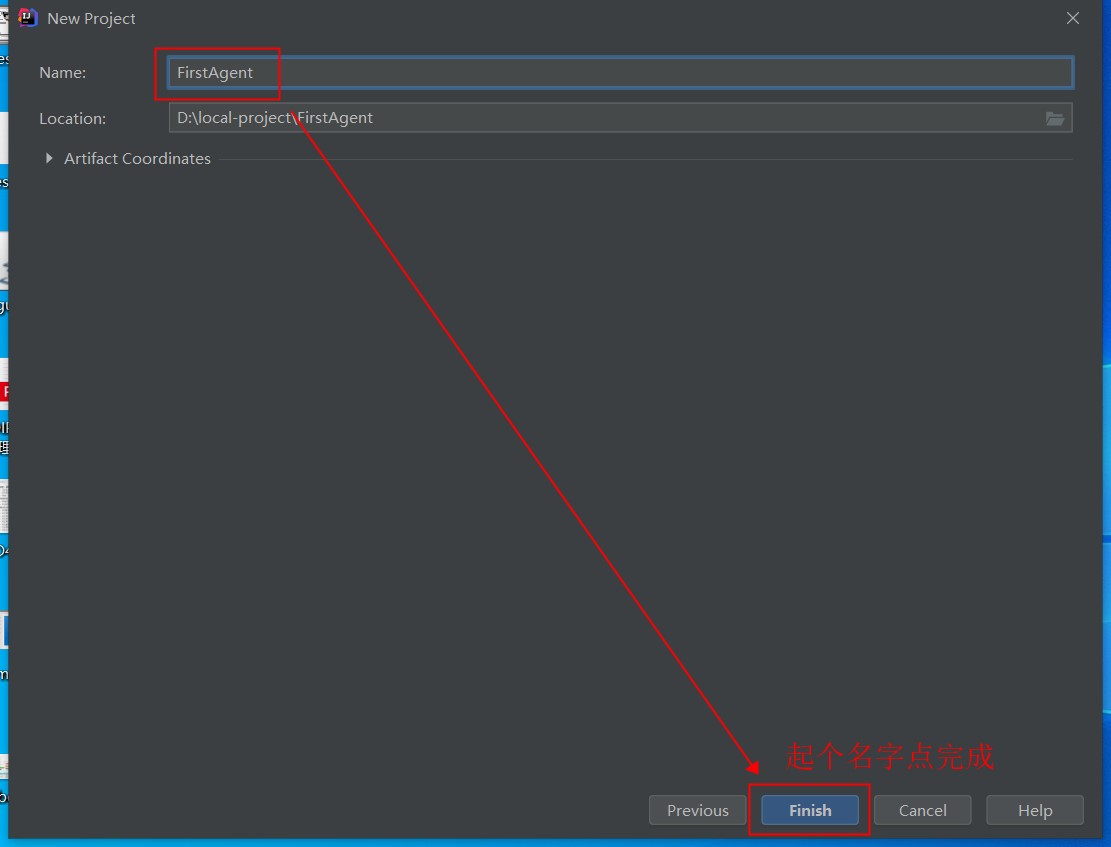Open the folder browse icon in Location
The image size is (1111, 847).
pyautogui.click(x=1054, y=118)
